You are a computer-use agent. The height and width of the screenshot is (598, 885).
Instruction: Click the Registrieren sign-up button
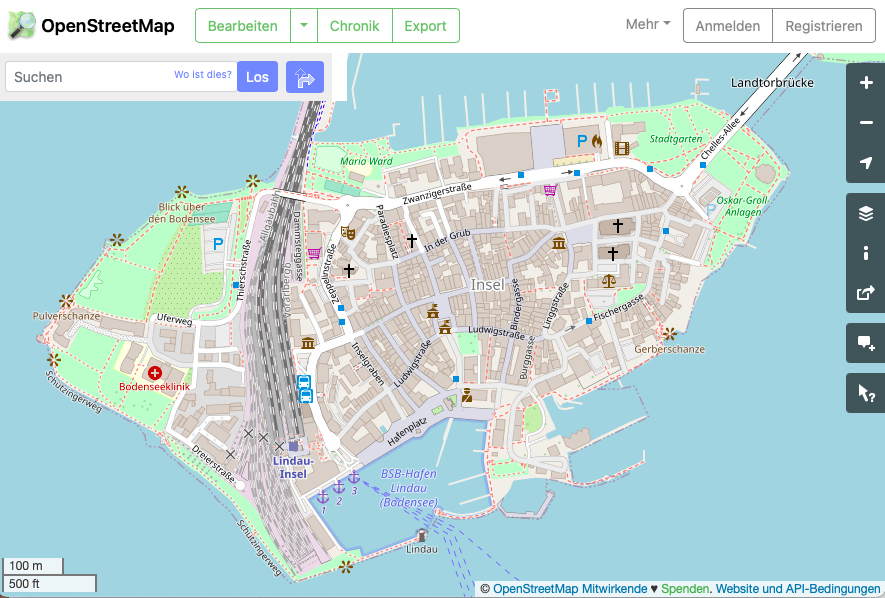pyautogui.click(x=823, y=26)
